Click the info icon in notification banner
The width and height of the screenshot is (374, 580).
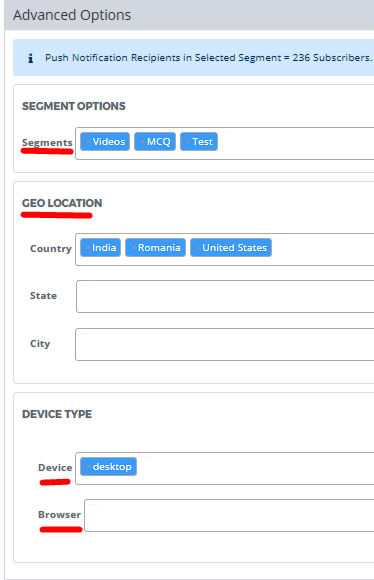31,58
